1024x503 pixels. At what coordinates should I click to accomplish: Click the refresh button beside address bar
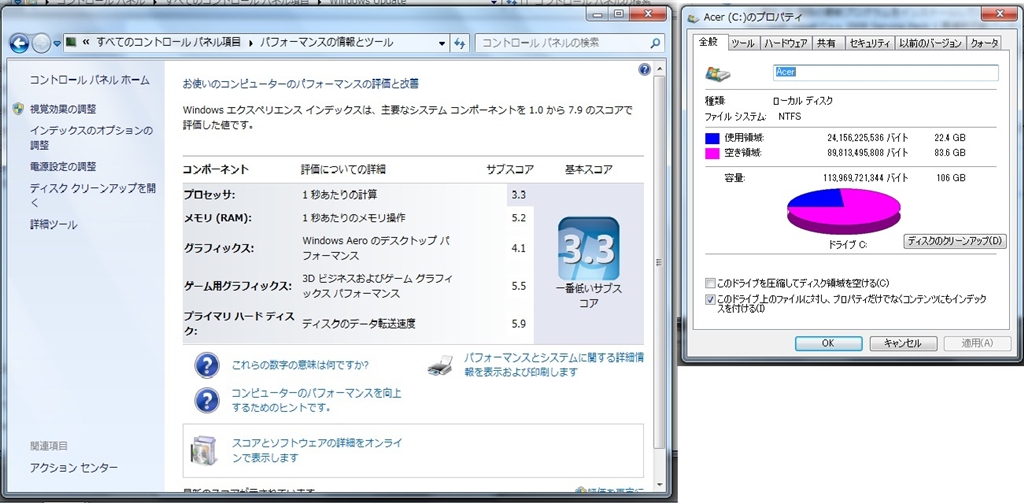click(460, 43)
